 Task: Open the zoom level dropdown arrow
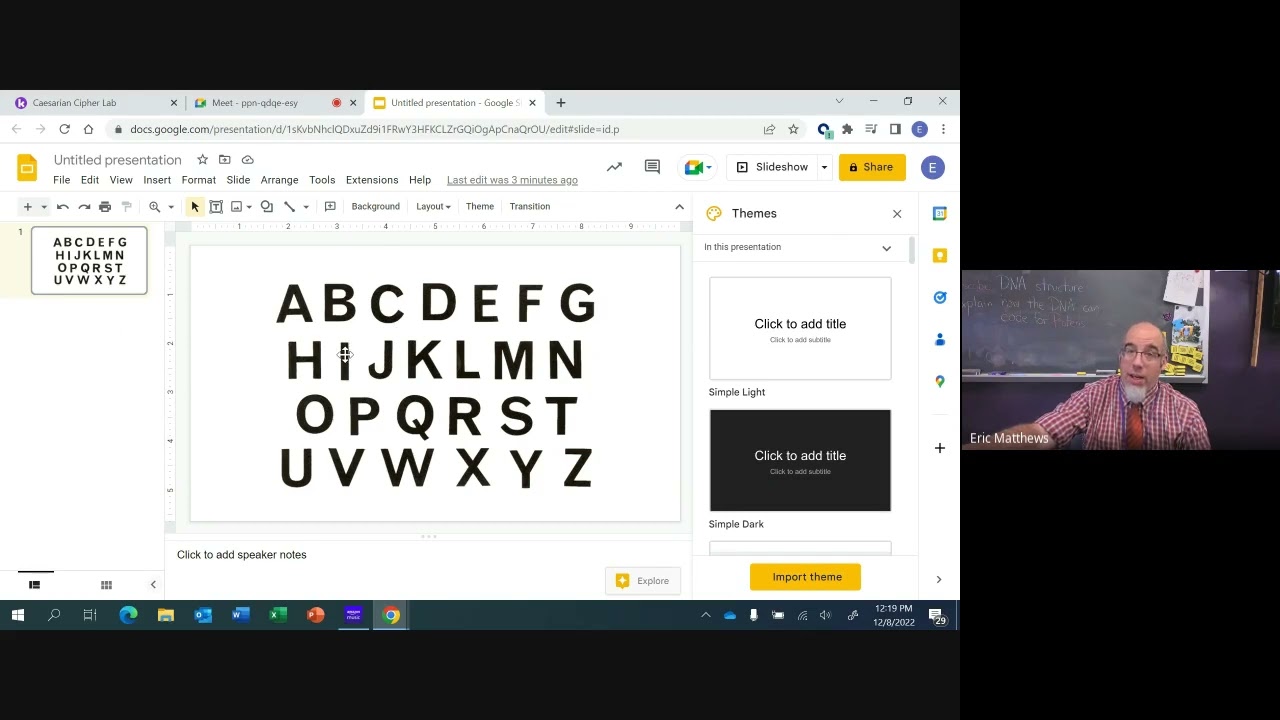tap(171, 207)
